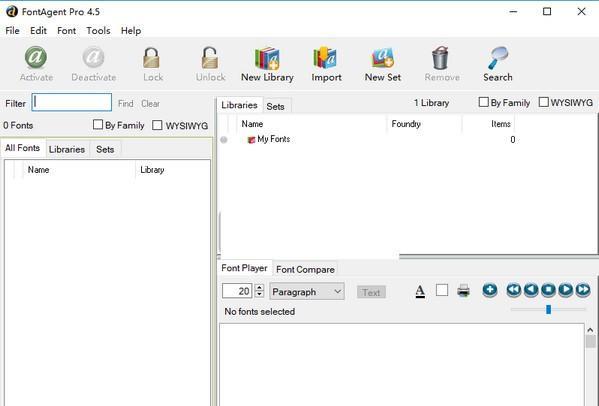The height and width of the screenshot is (406, 599).
Task: Click the '1 Library' count label
Action: point(431,103)
